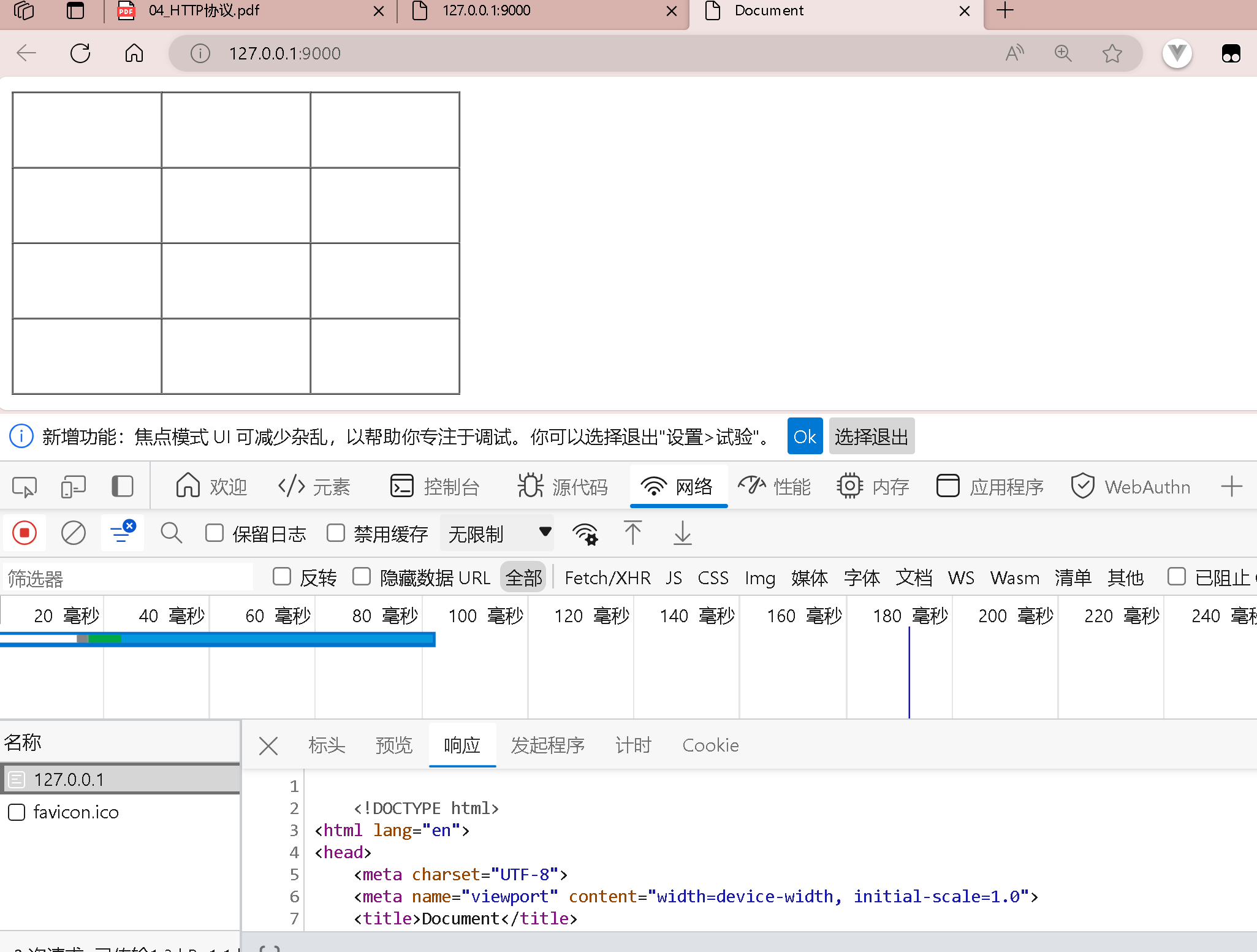Open the 控制台 DevTools tab
1257x952 pixels.
coord(435,487)
